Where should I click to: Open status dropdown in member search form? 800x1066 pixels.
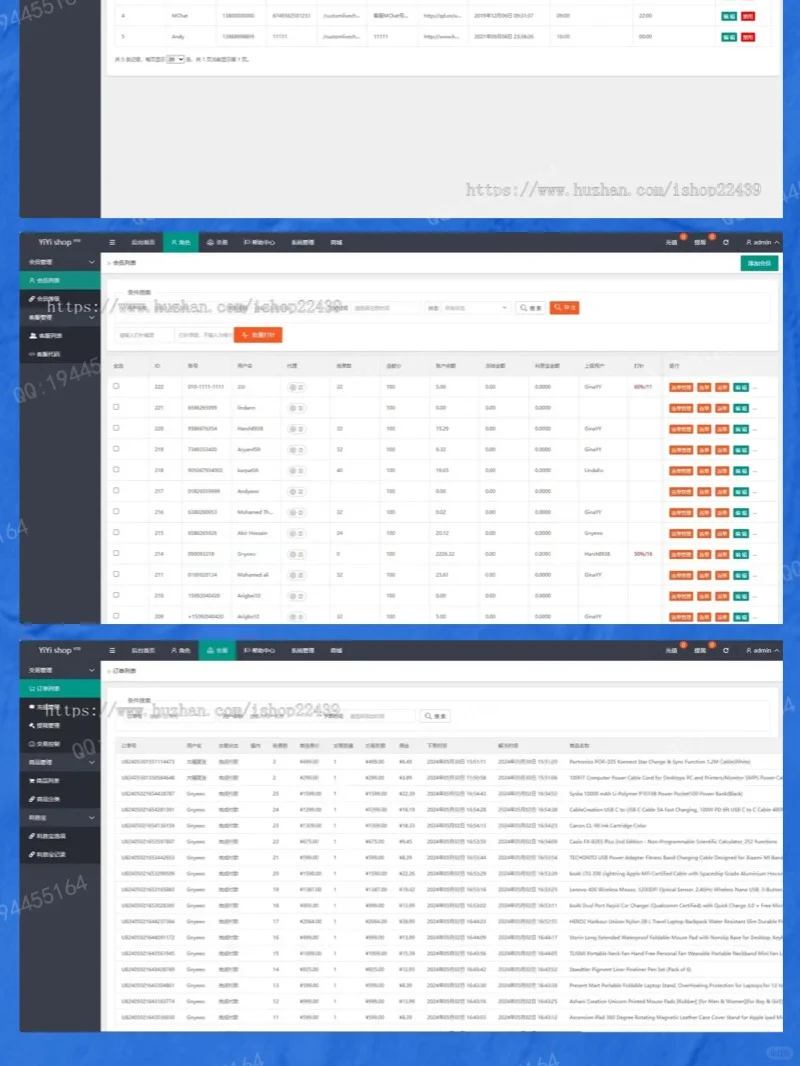point(475,308)
